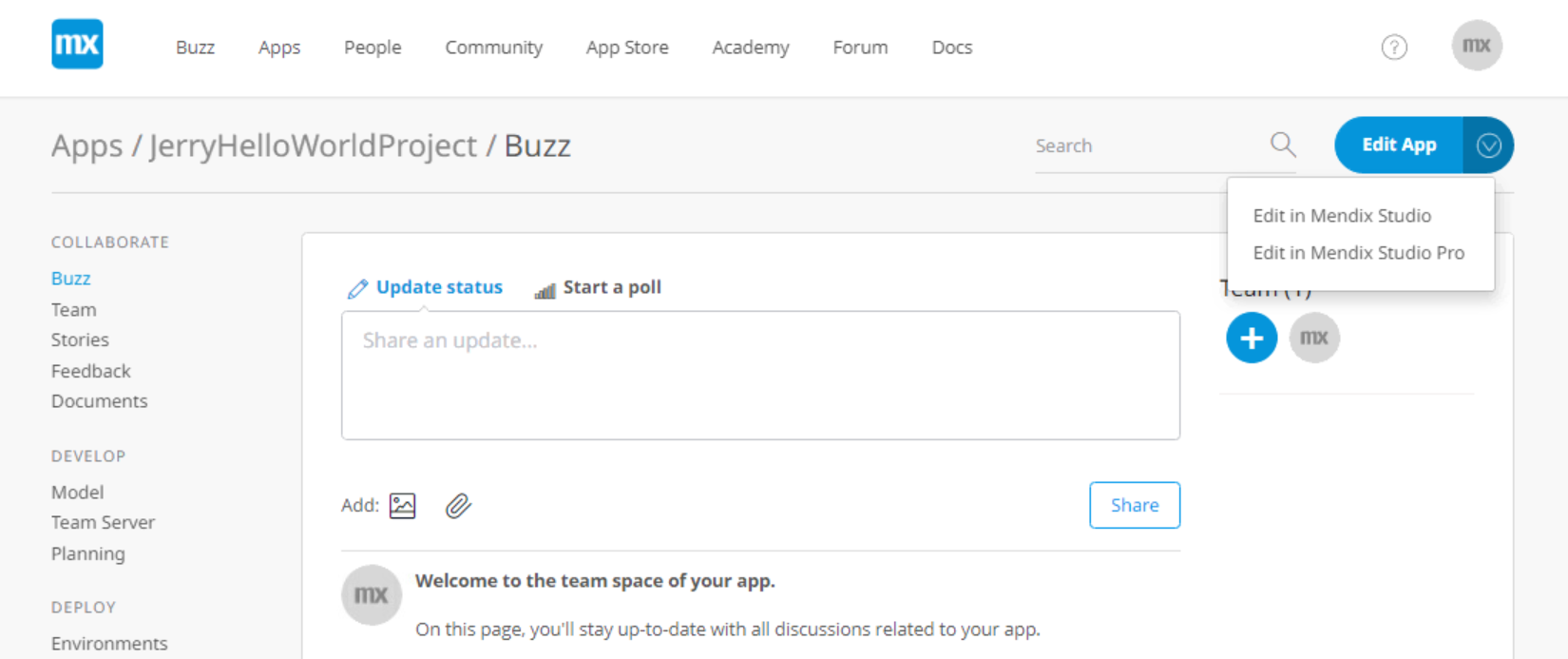The width and height of the screenshot is (1568, 659).
Task: Switch to the Start a poll tab
Action: click(598, 288)
